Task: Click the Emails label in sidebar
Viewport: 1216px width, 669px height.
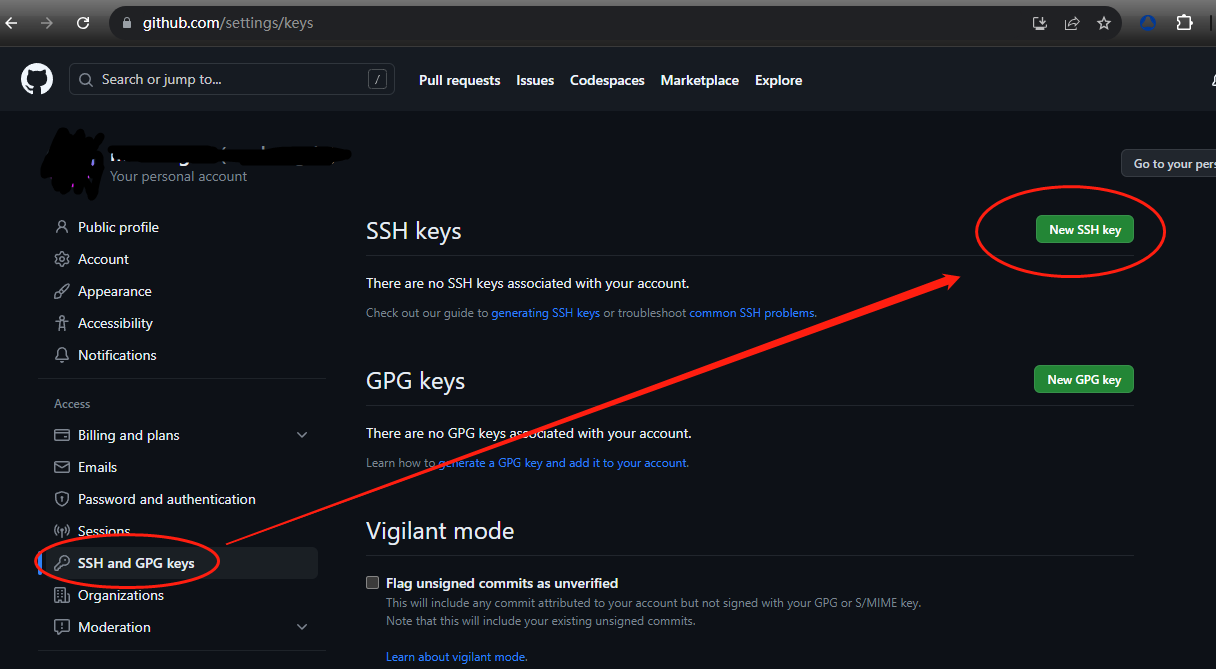Action: point(97,467)
